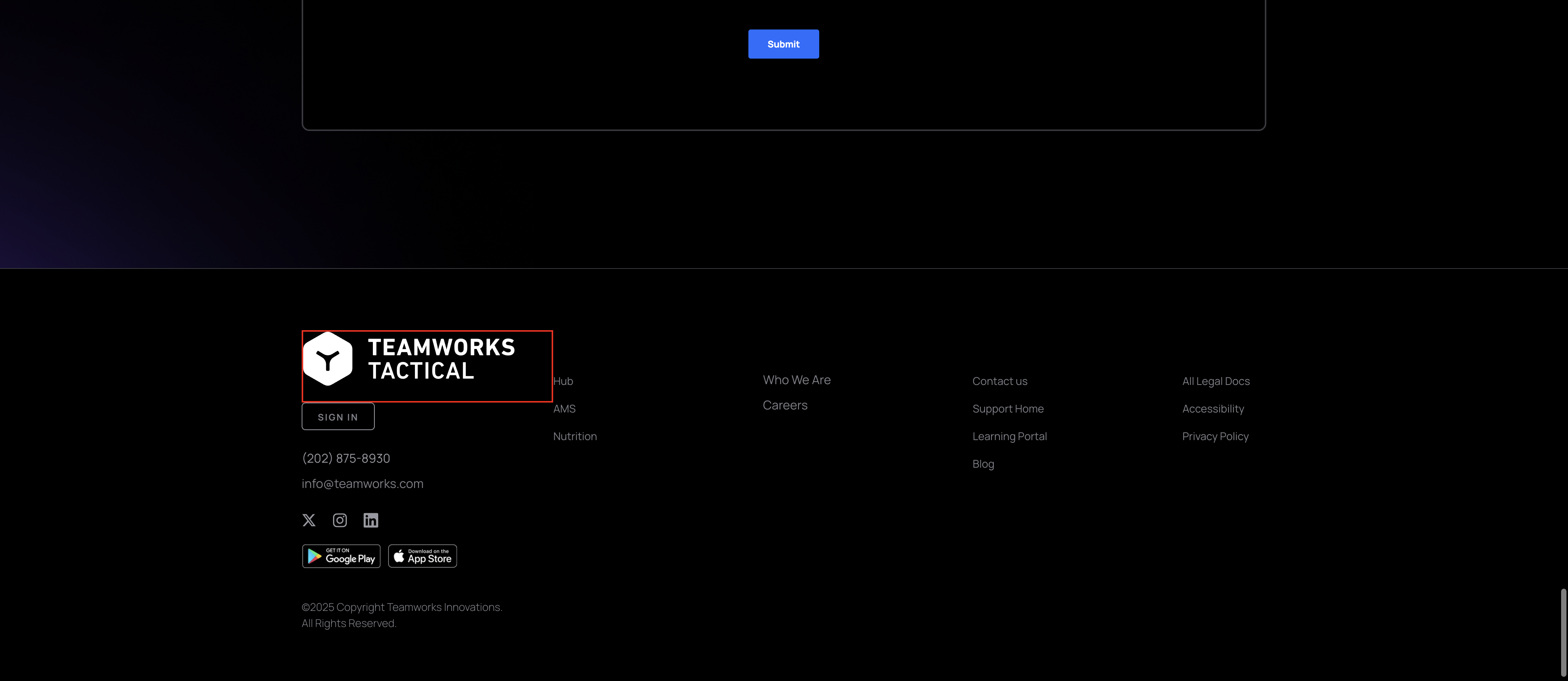The width and height of the screenshot is (1568, 681).
Task: Open the AMS footer link
Action: (564, 409)
